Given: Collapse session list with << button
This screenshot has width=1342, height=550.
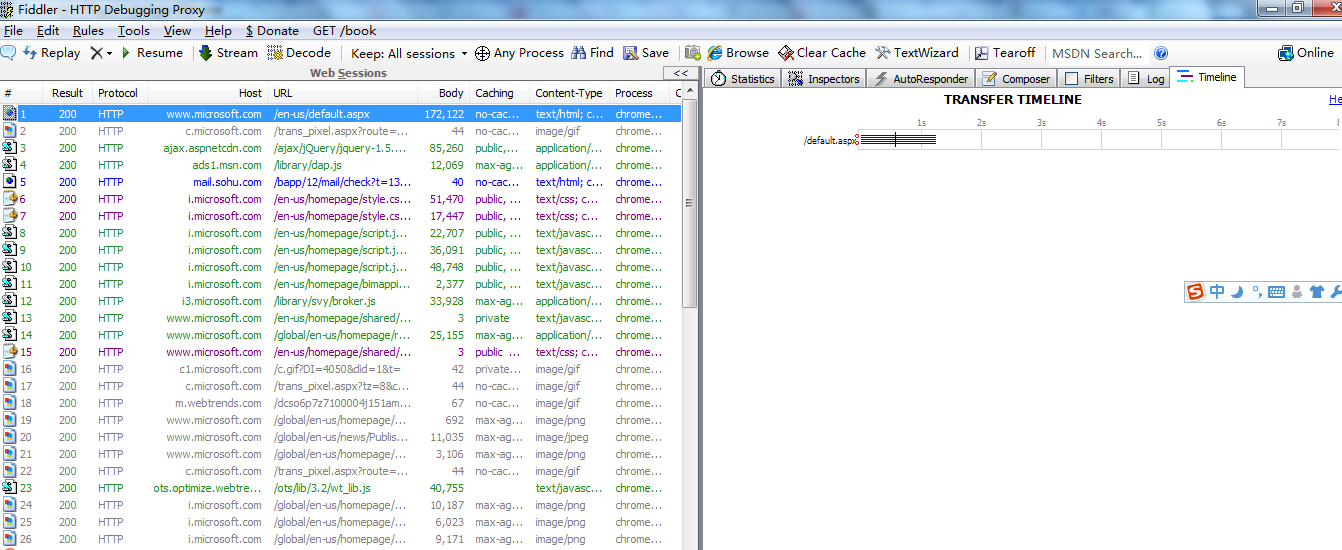Looking at the screenshot, I should 680,73.
